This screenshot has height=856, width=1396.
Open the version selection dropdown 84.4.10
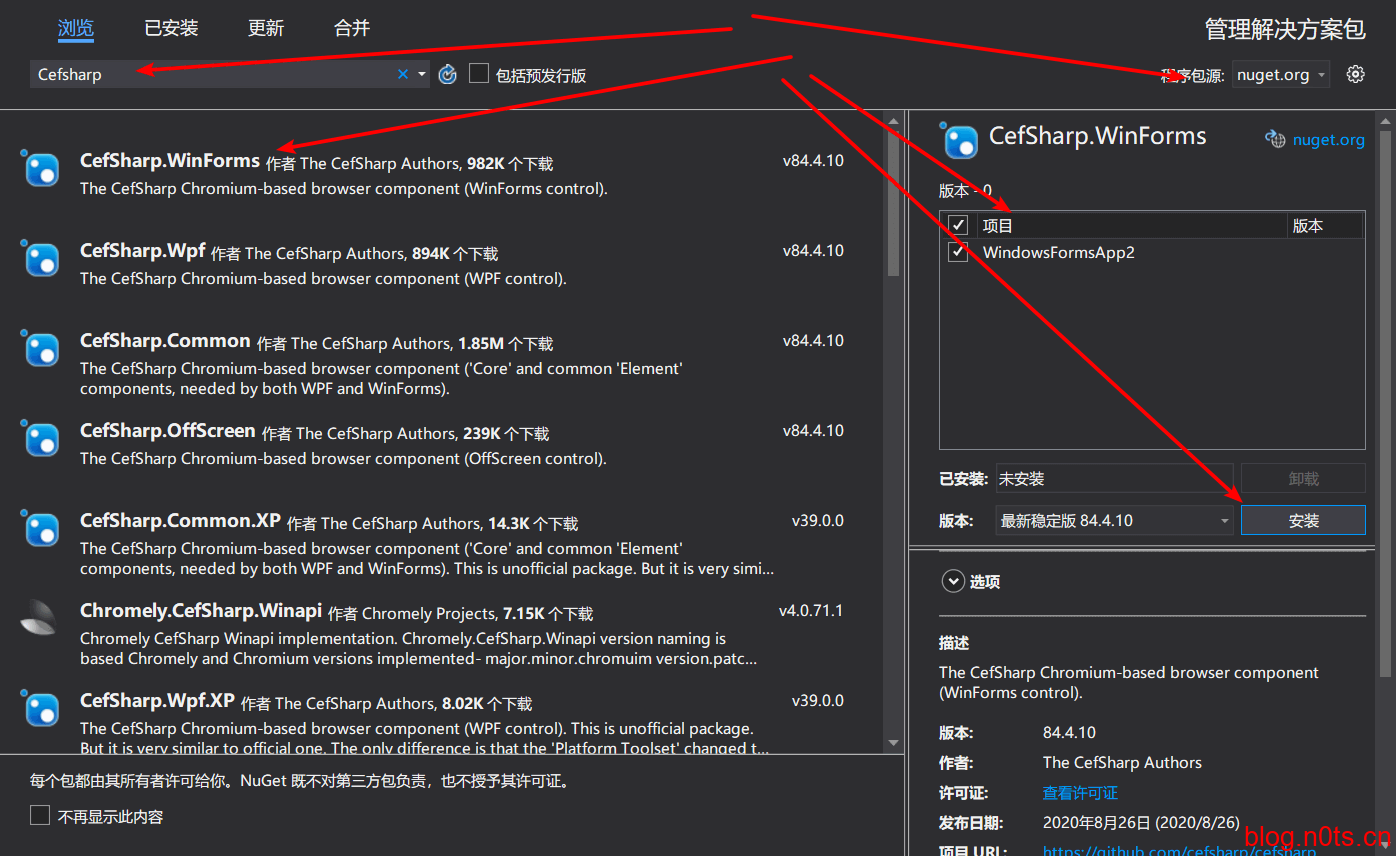[1114, 520]
